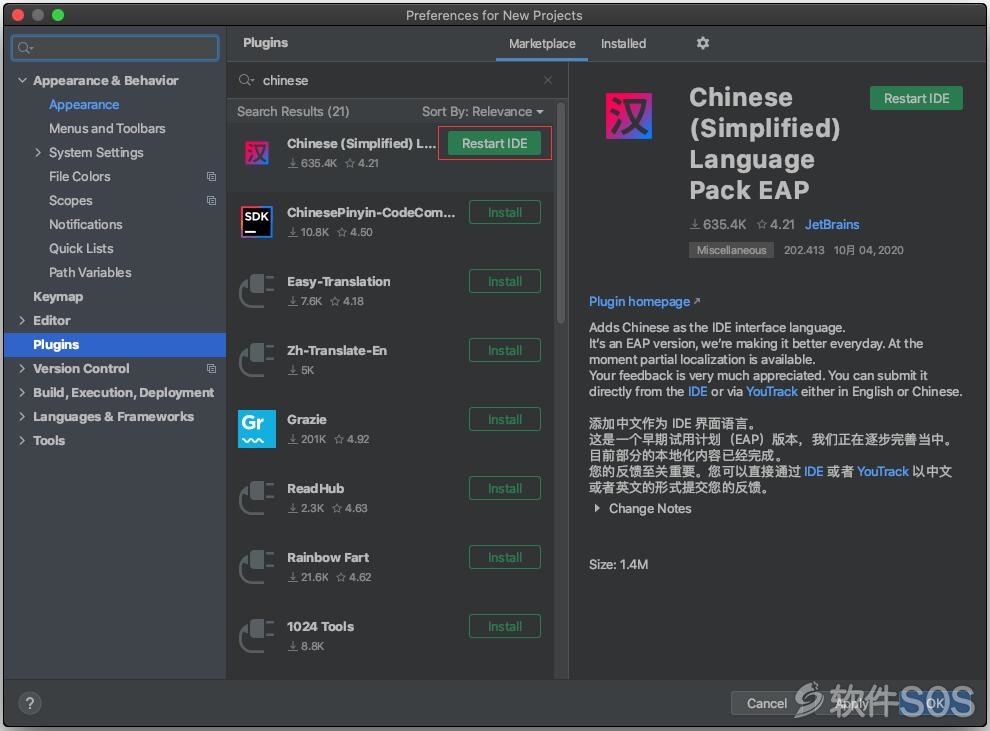
Task: Open Scopes settings
Action: coord(71,200)
